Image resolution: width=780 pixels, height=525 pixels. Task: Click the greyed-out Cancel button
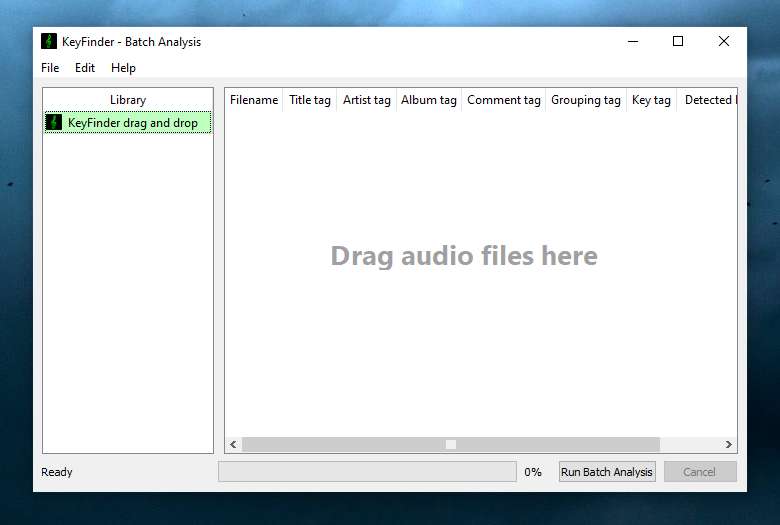[x=700, y=472]
